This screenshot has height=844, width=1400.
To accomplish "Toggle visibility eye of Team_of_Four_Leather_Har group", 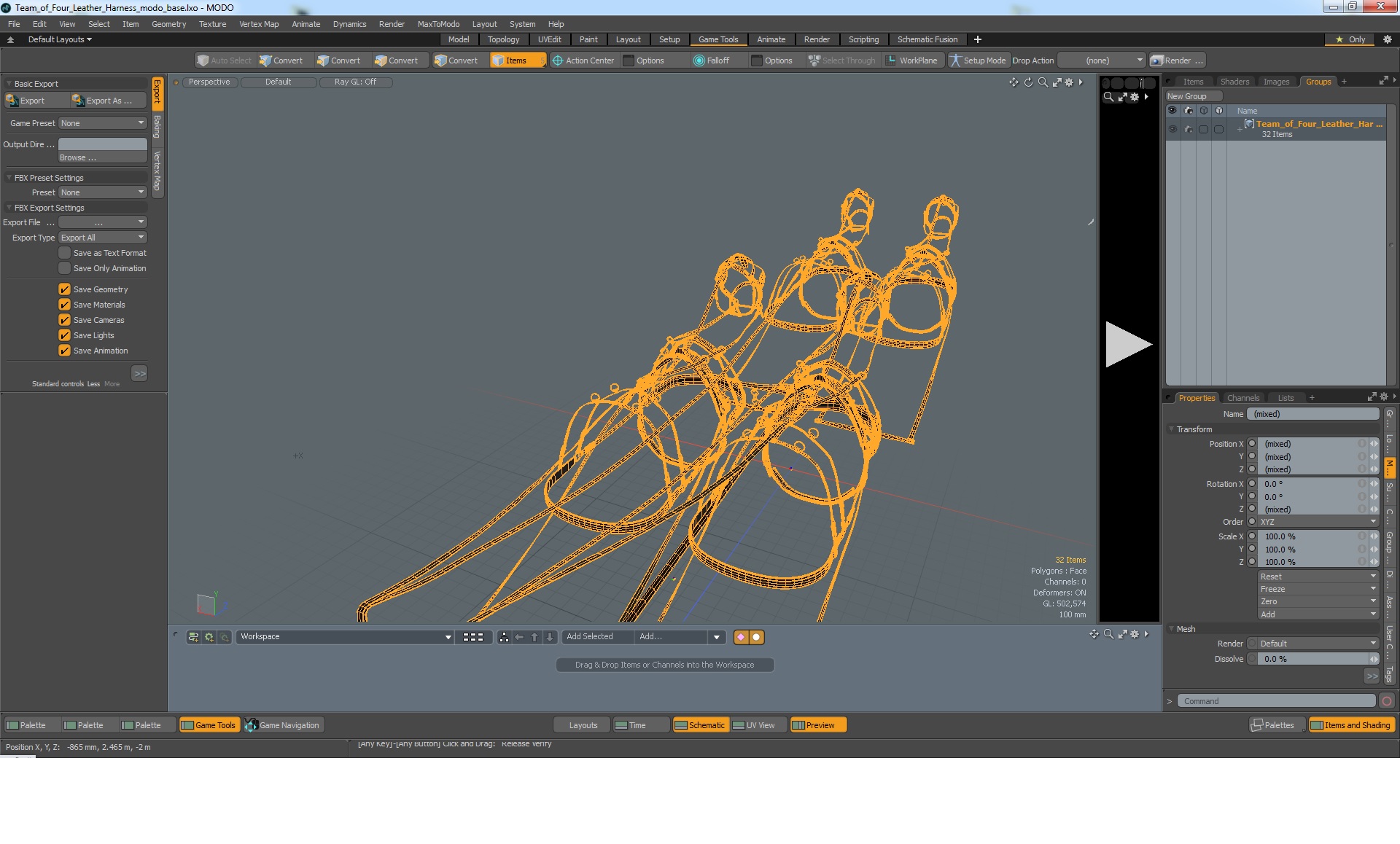I will [1172, 129].
